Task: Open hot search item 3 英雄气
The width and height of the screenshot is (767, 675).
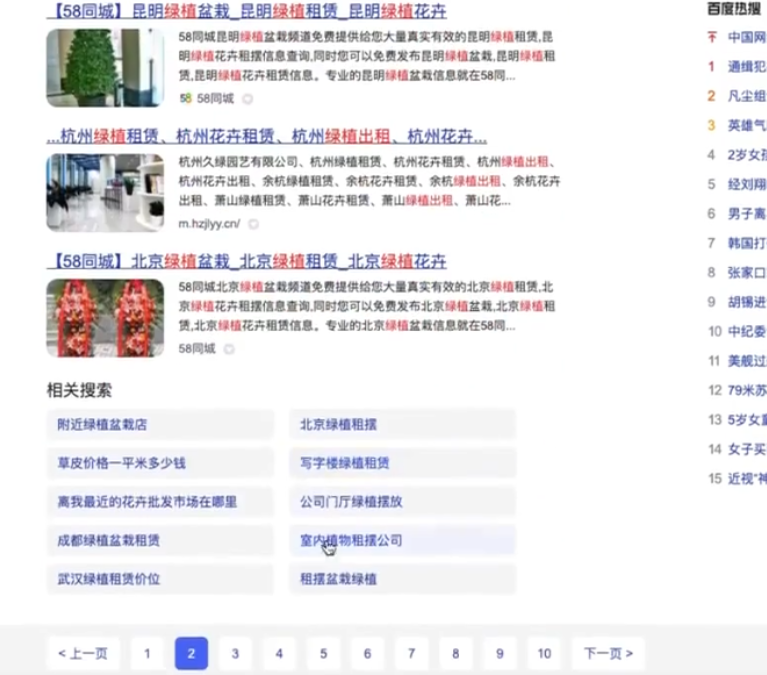Action: coord(747,125)
